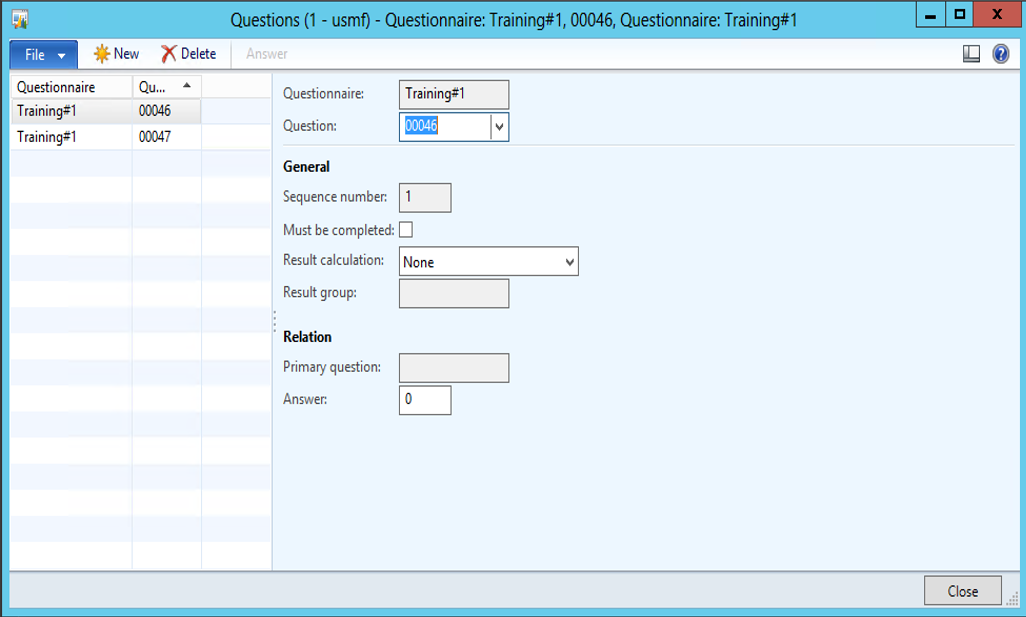Enable Must be completed for question 00046

(x=408, y=229)
